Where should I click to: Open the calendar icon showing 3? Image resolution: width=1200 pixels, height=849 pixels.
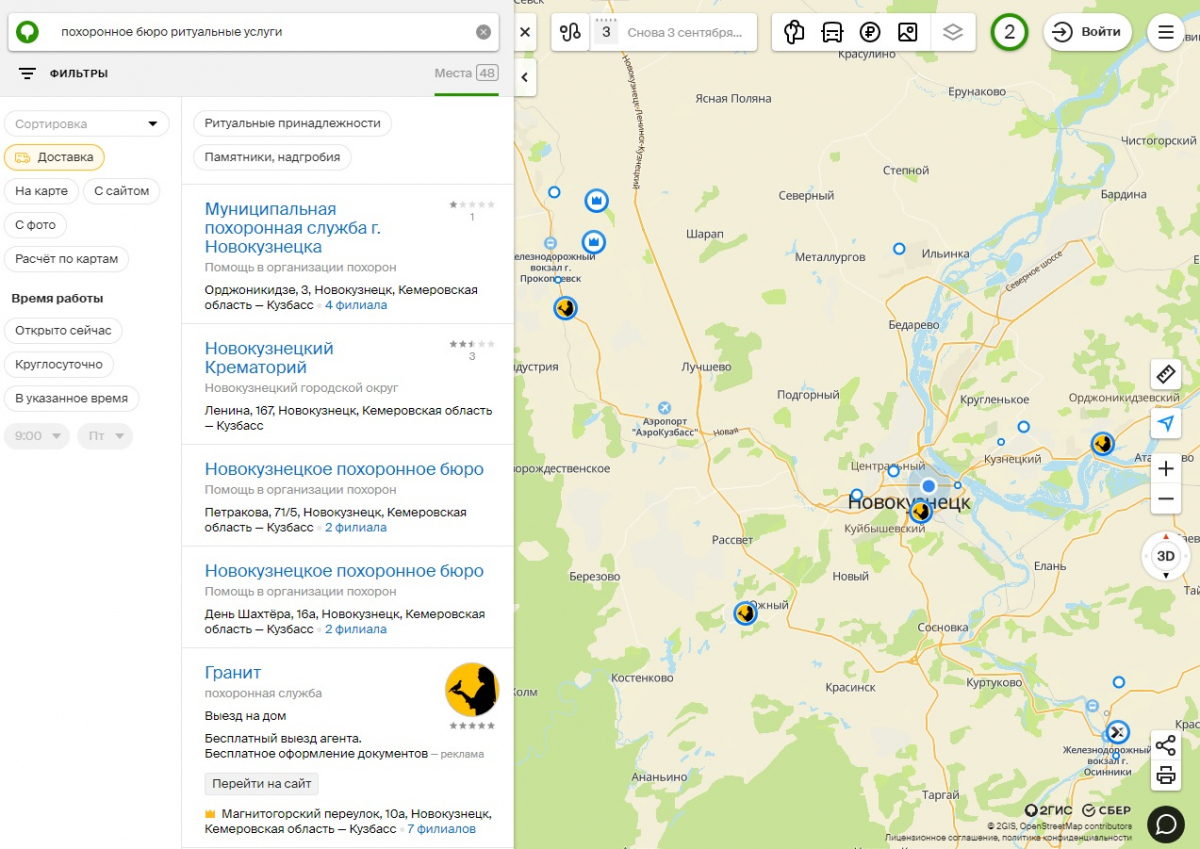click(606, 32)
